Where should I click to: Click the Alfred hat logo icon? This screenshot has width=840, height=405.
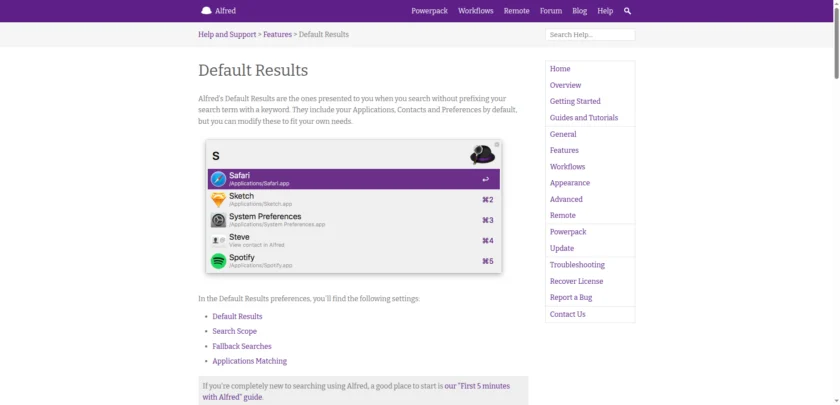(x=206, y=11)
